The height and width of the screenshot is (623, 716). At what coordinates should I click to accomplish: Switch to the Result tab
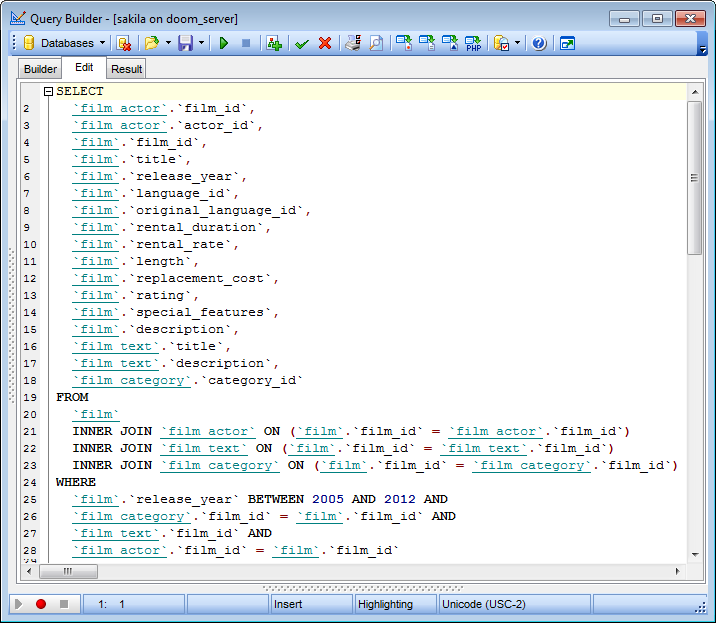126,69
